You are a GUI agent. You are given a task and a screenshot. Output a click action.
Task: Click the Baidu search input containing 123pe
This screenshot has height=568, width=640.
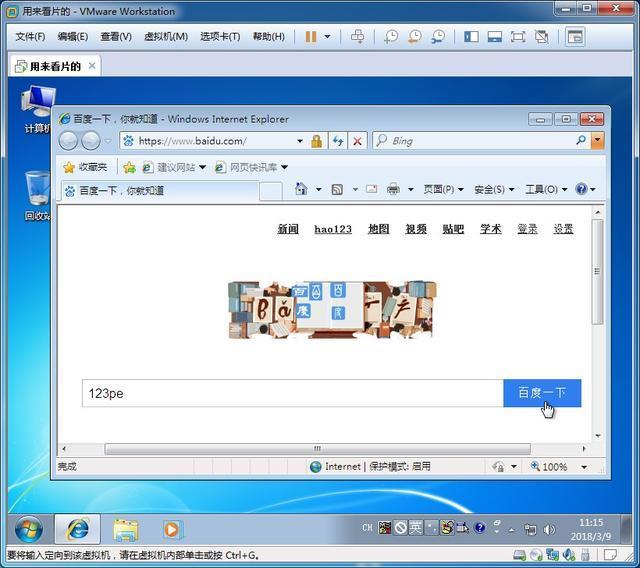point(293,393)
